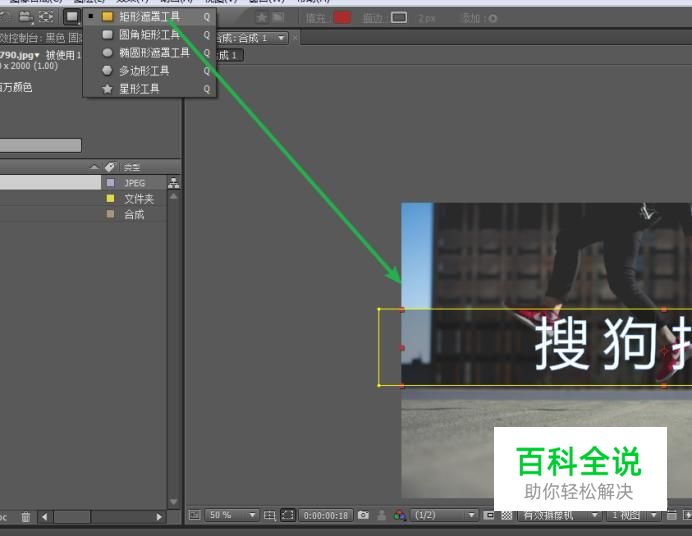
Task: Click the always preview this view icon
Action: [x=195, y=515]
